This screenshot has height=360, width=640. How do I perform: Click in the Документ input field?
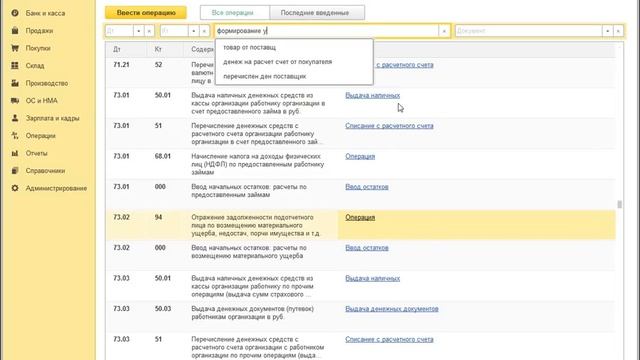[x=529, y=31]
